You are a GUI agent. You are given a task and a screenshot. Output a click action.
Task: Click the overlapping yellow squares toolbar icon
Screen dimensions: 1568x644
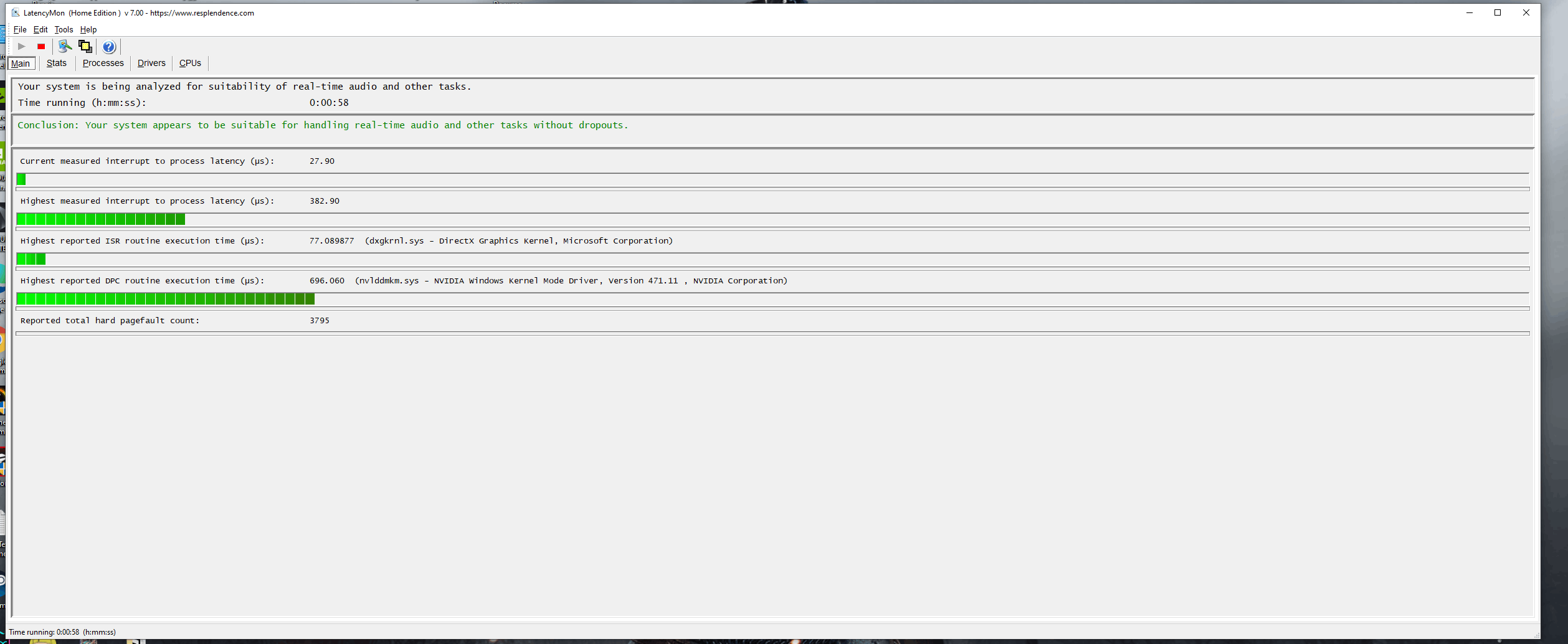pos(85,46)
